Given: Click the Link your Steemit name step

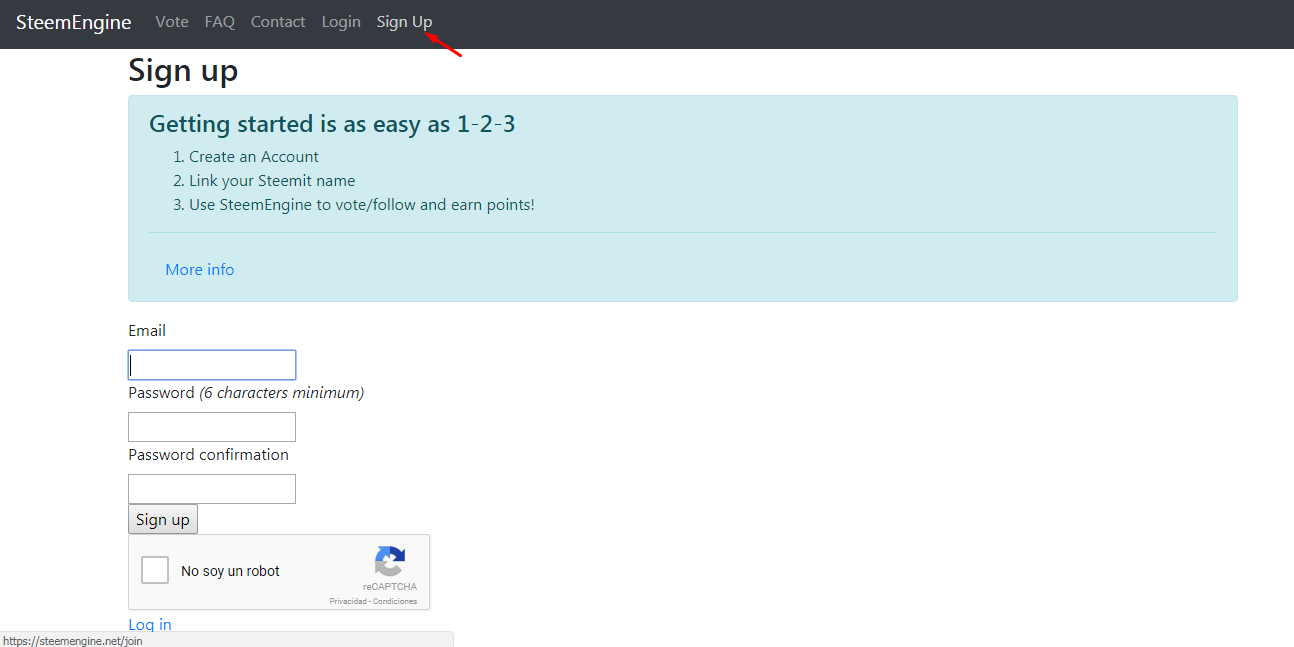Looking at the screenshot, I should pos(272,181).
